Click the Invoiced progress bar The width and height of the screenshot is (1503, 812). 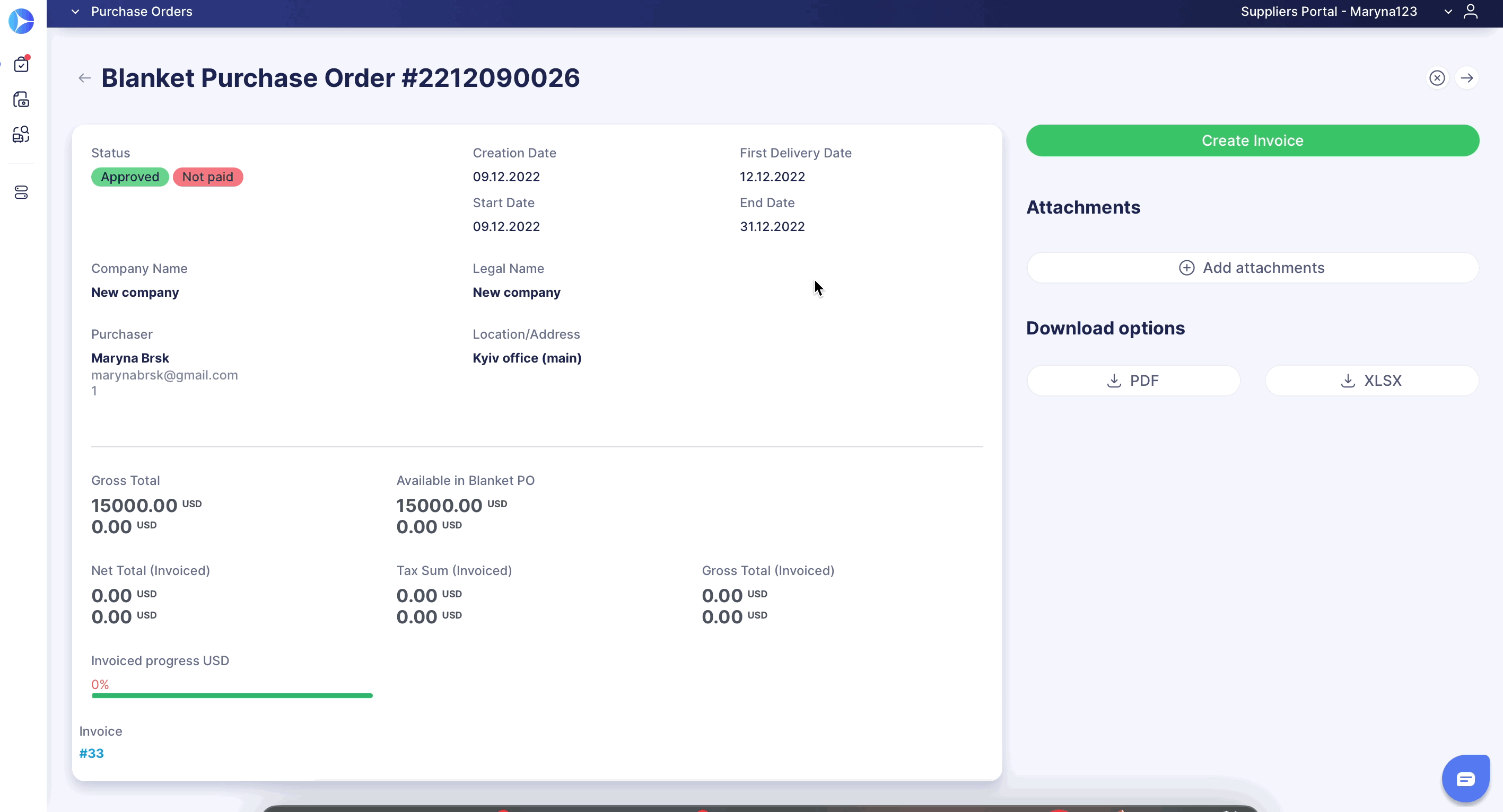click(232, 695)
